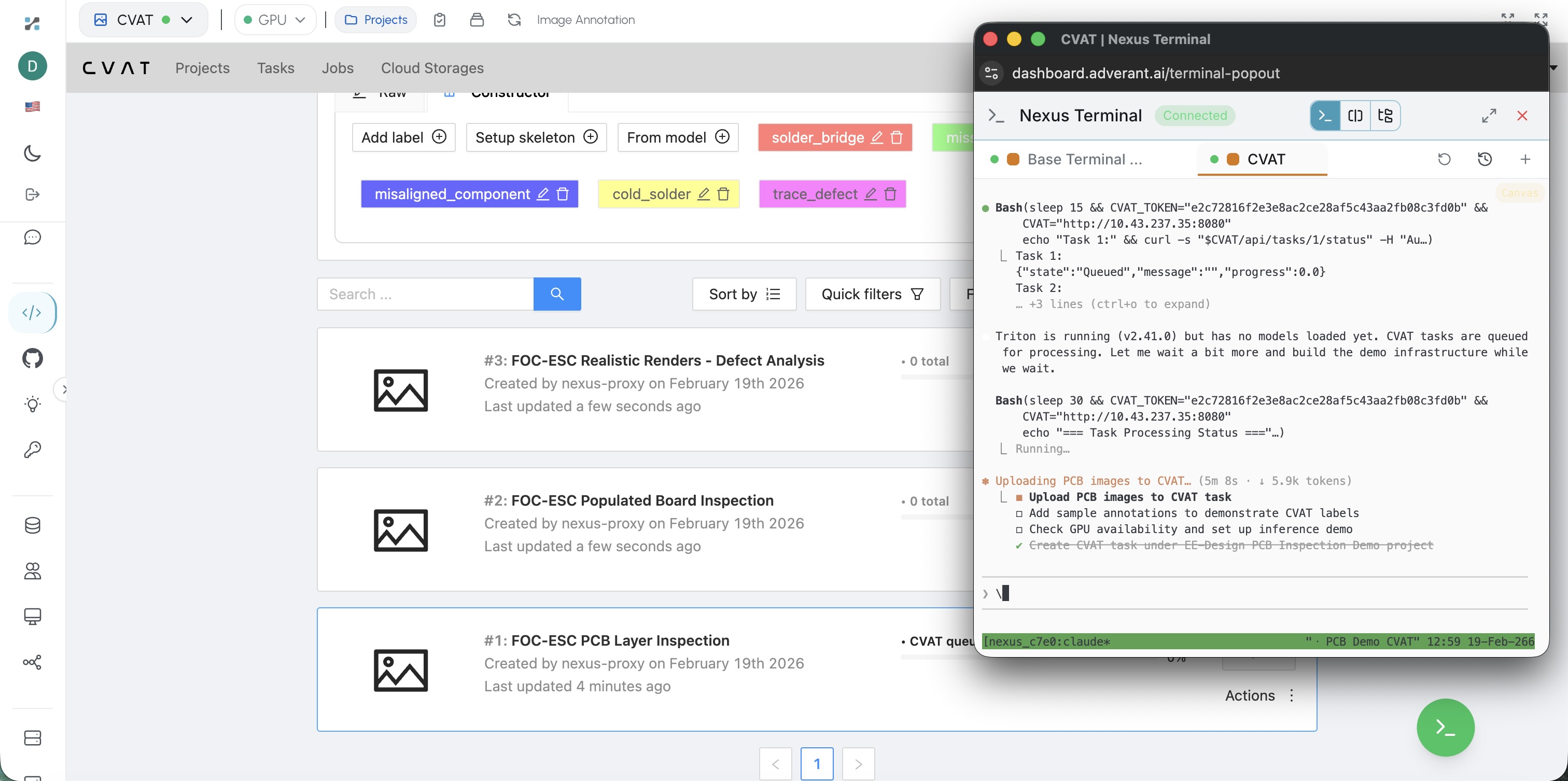The width and height of the screenshot is (1568, 781).
Task: Open the Tasks menu in CVAT header
Action: pos(275,68)
